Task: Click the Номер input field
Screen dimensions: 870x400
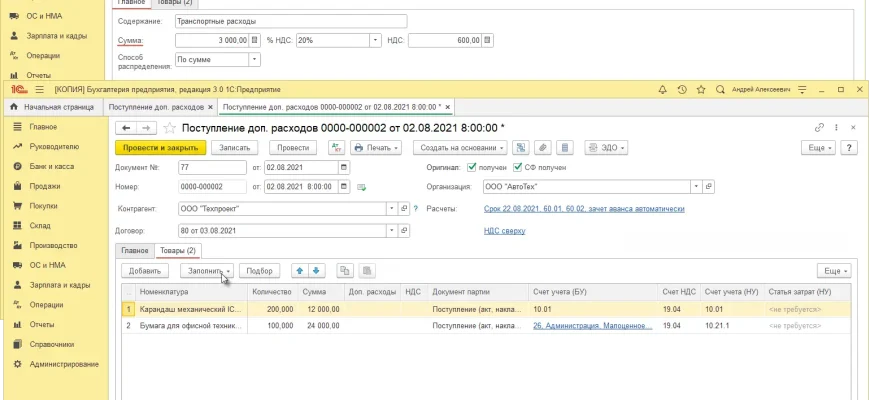Action: 212,187
